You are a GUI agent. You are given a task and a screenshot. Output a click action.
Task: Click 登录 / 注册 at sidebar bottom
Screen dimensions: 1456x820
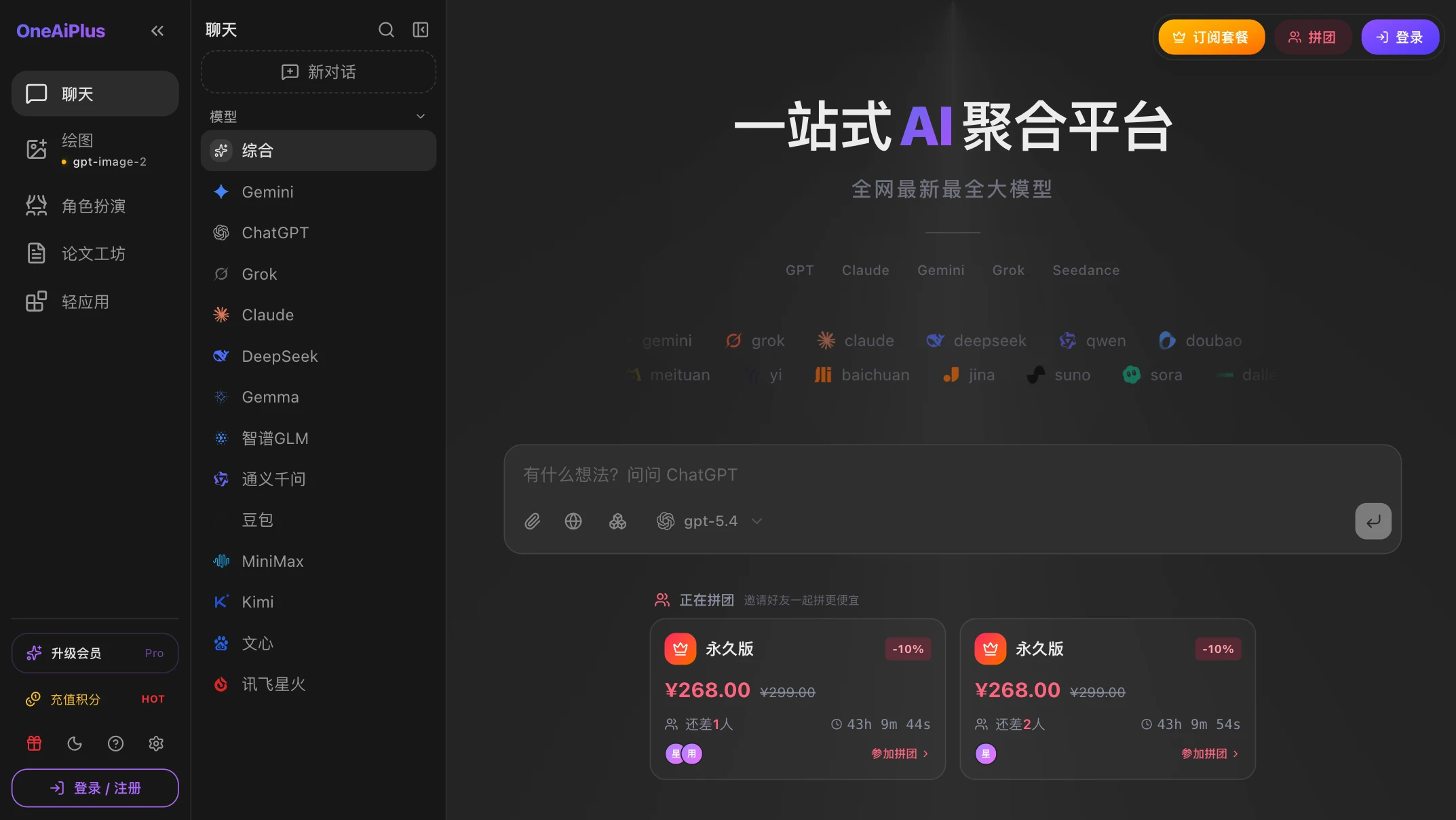tap(95, 788)
